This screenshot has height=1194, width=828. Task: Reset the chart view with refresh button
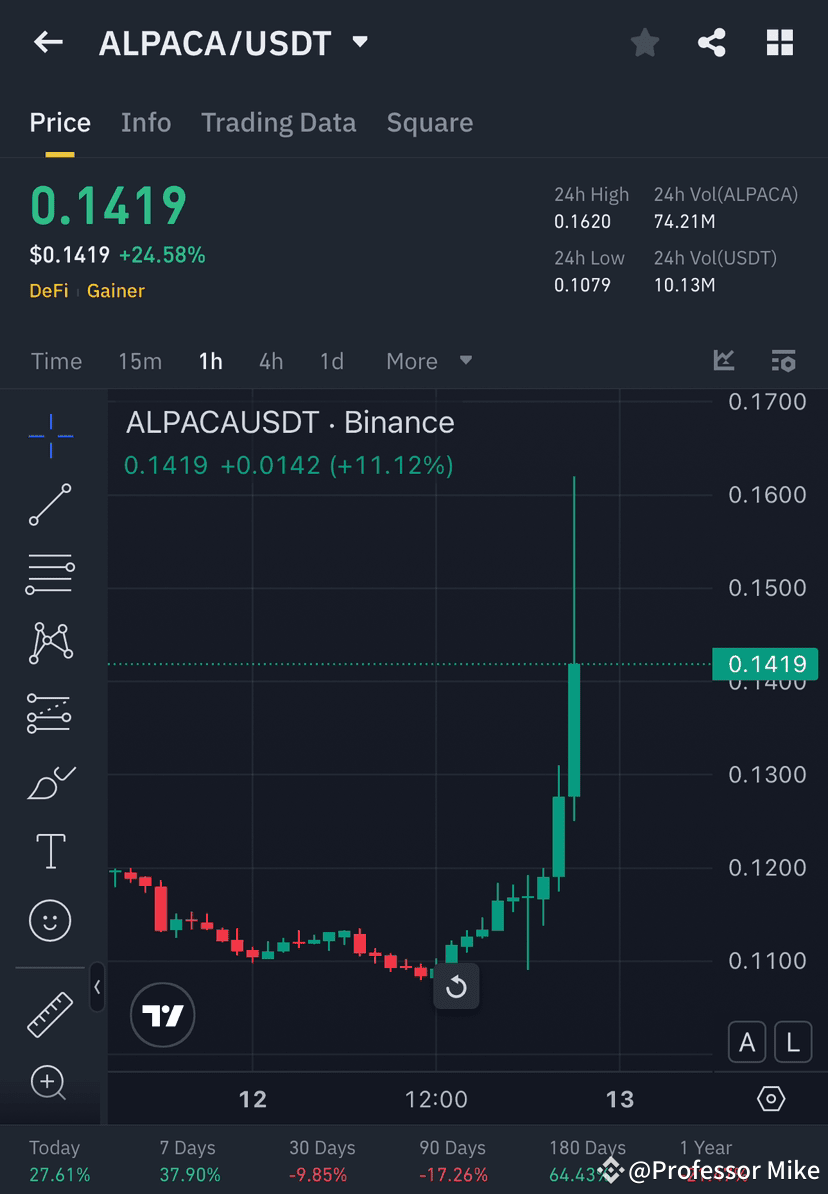pyautogui.click(x=457, y=987)
